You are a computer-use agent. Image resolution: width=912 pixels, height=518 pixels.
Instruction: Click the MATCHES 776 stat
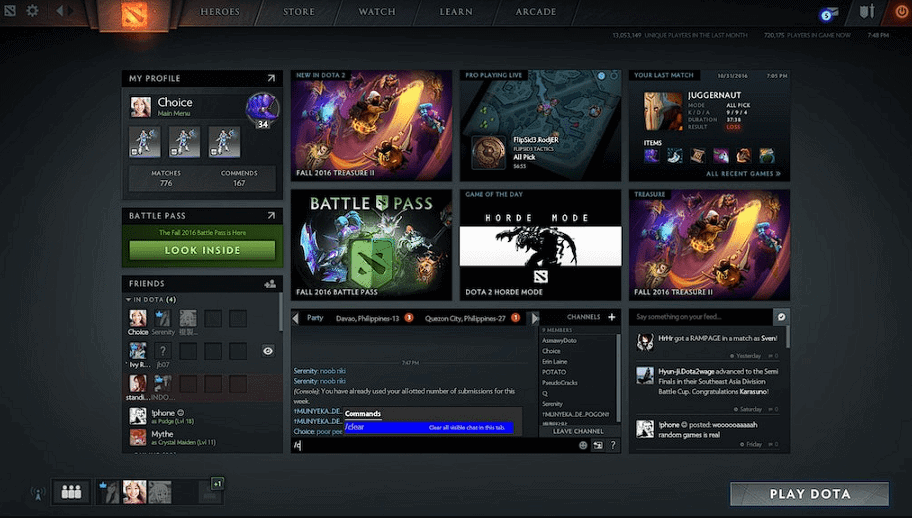click(166, 178)
